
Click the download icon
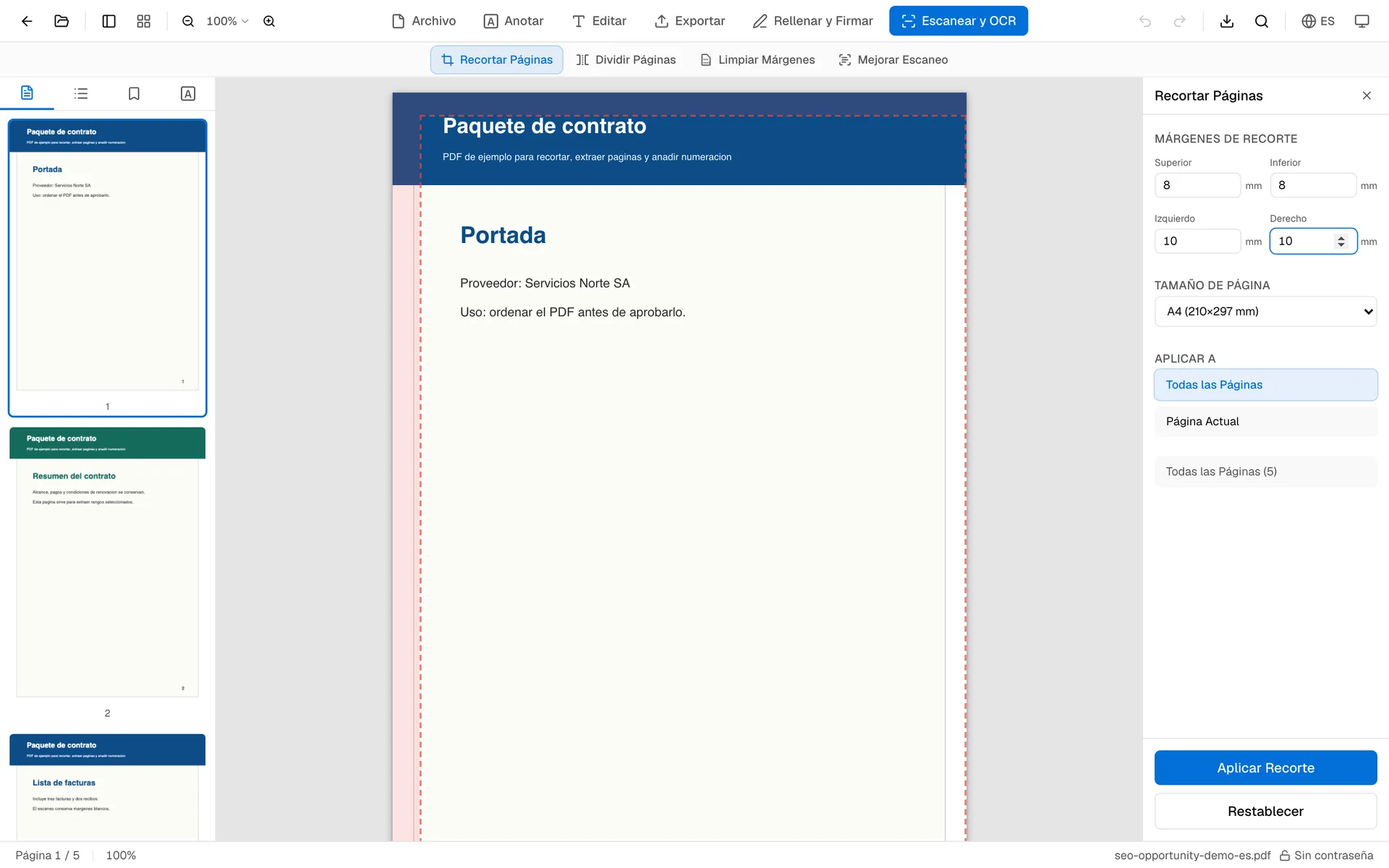pos(1227,21)
